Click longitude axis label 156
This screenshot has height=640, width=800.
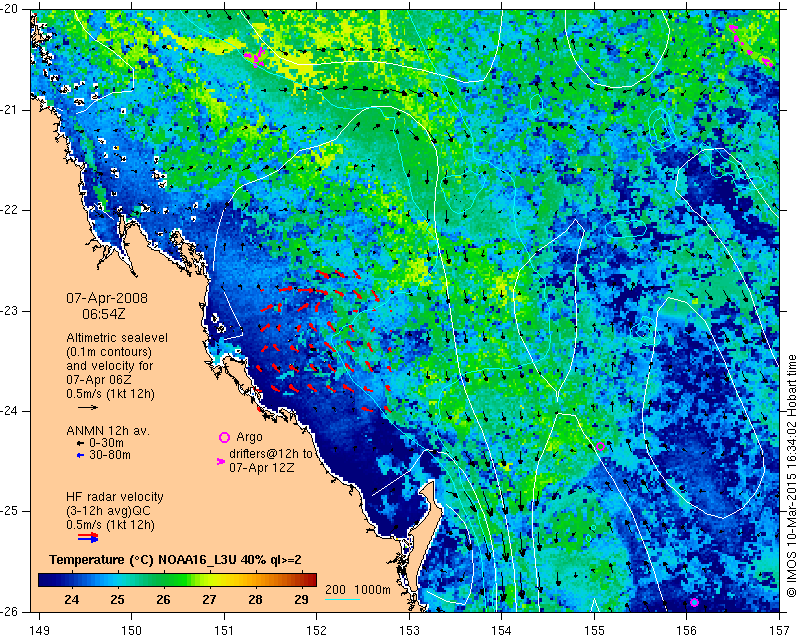tap(687, 631)
